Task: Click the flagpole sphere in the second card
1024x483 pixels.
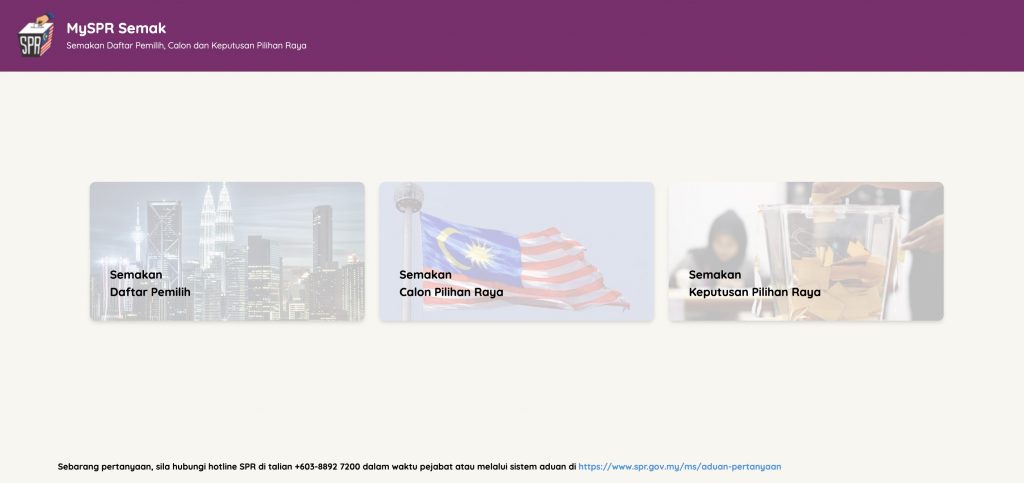Action: coord(408,195)
